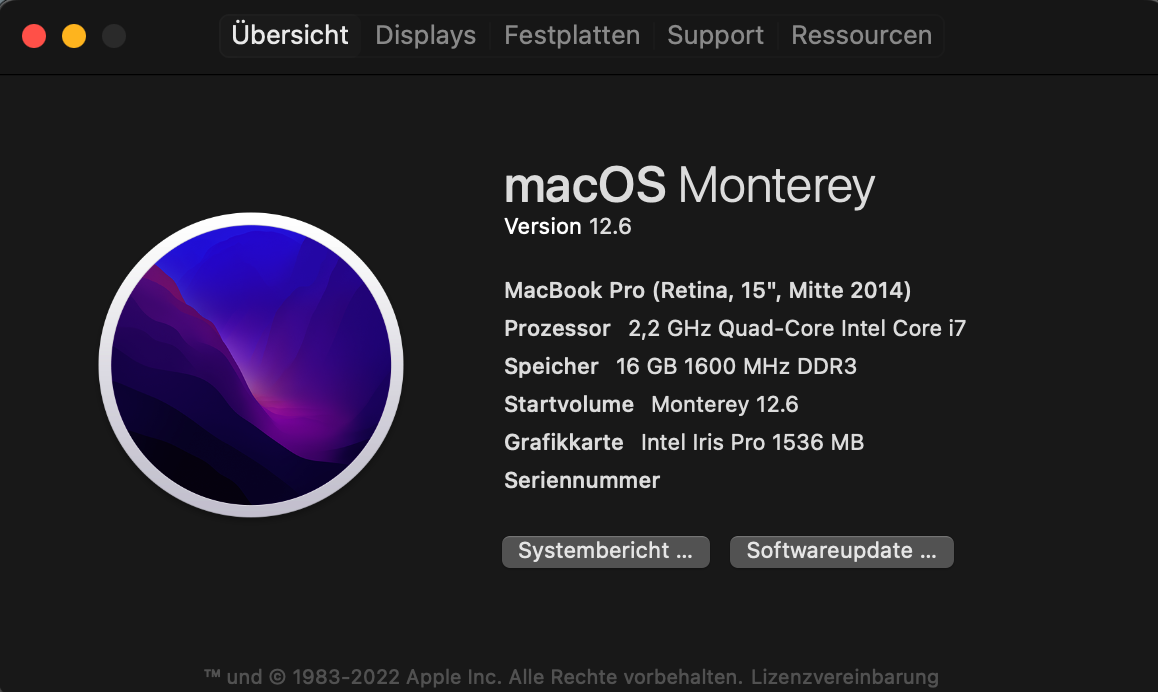Close the window with red button
Viewport: 1158px width, 692px height.
(34, 37)
